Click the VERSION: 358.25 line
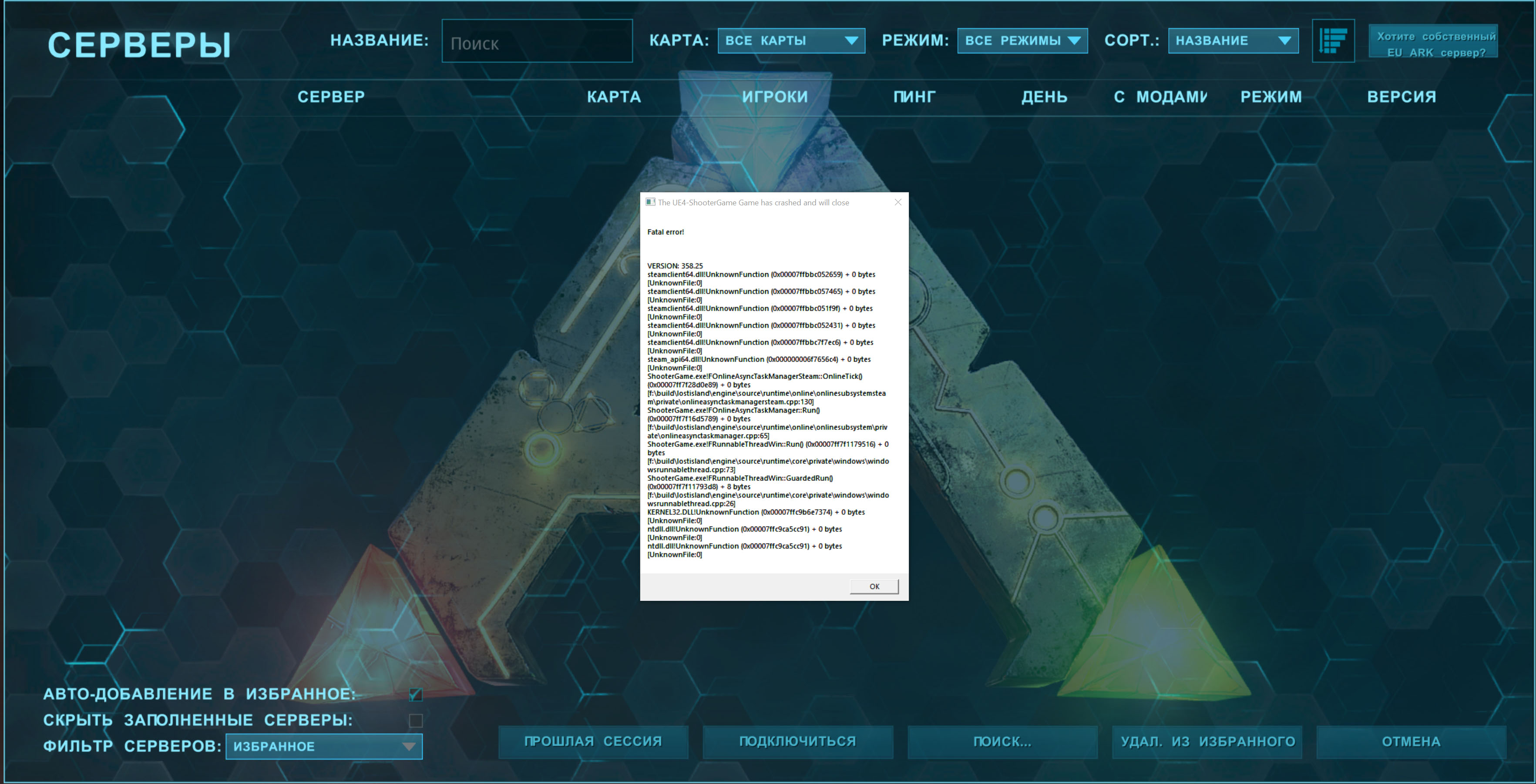 [x=675, y=266]
